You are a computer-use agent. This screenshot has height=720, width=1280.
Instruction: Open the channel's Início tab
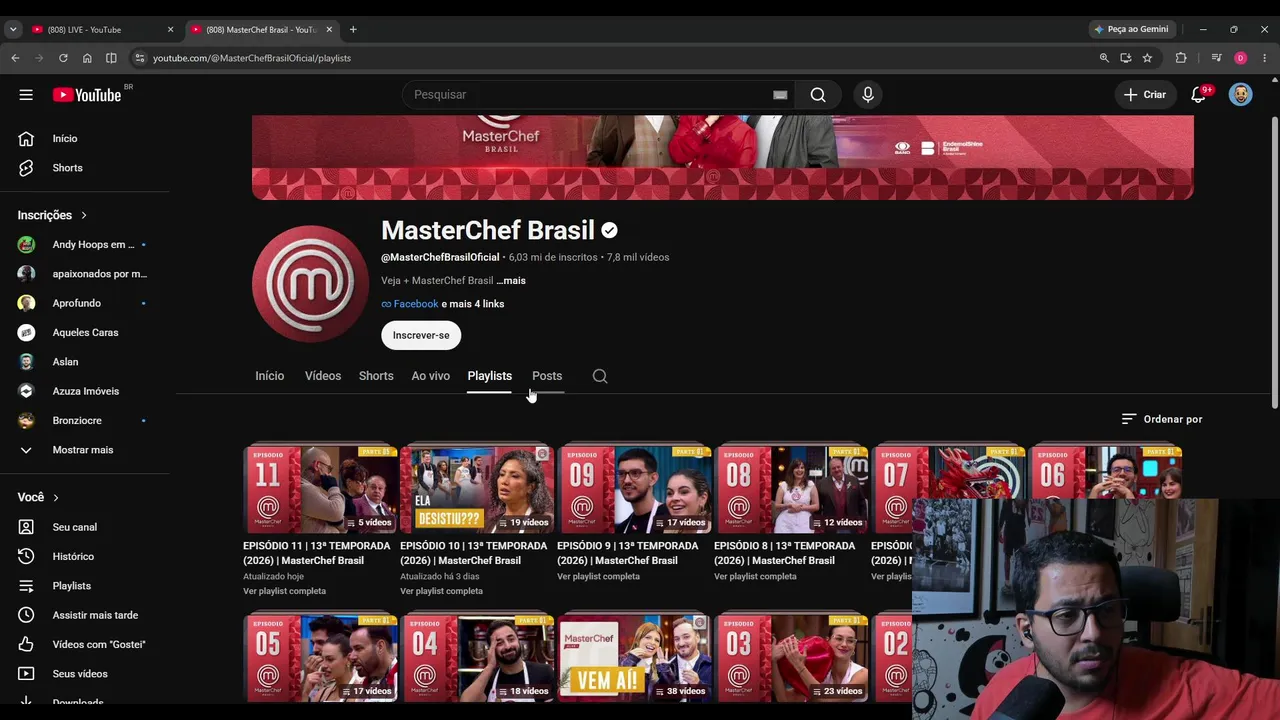pos(270,376)
